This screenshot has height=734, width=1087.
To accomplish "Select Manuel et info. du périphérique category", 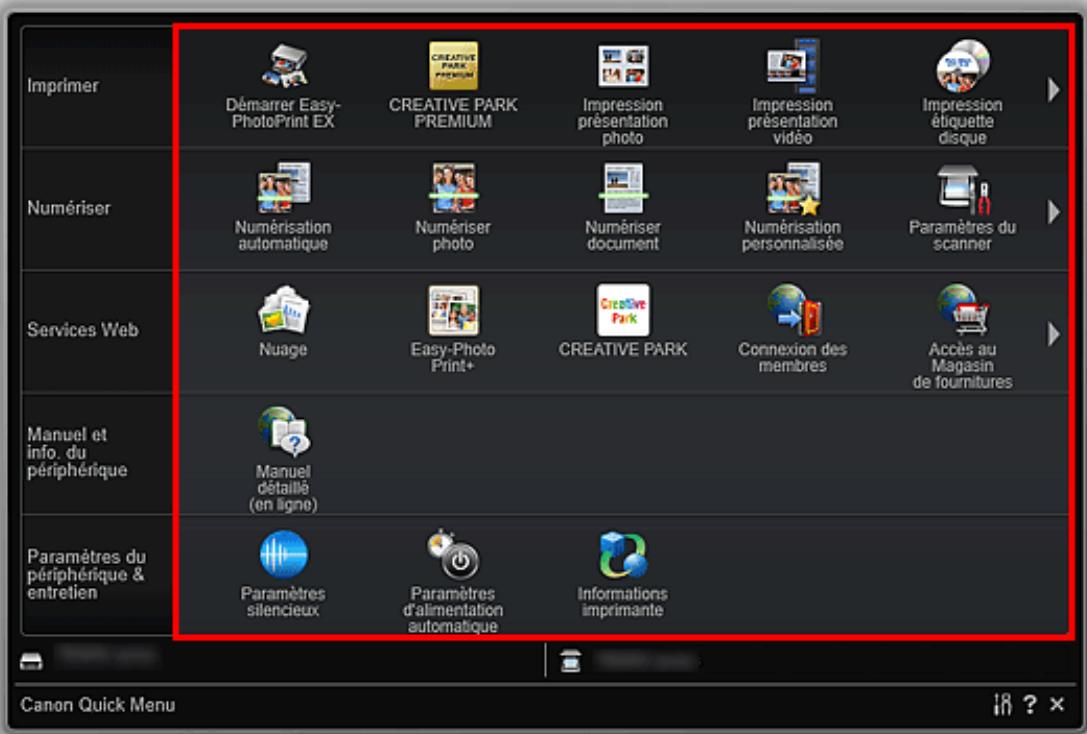I will pyautogui.click(x=98, y=453).
